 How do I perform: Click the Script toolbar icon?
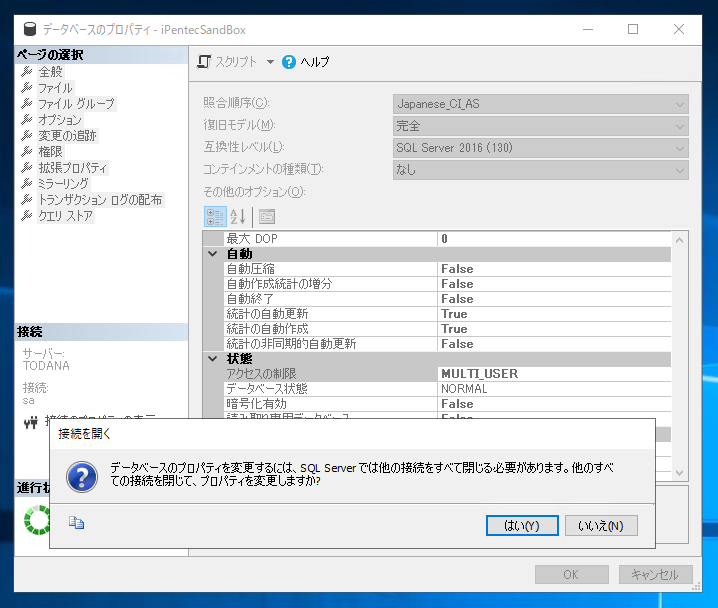point(204,62)
